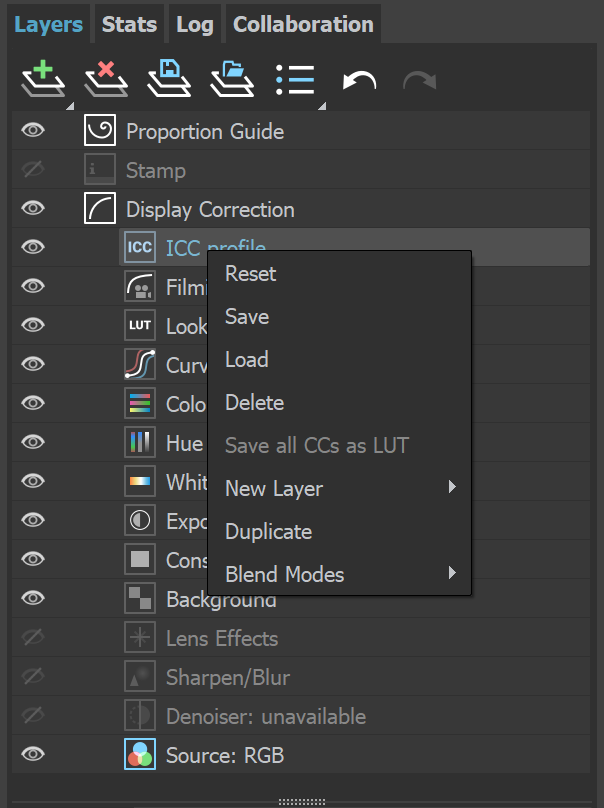604x808 pixels.
Task: Toggle visibility of the Lookup Table layer
Action: pyautogui.click(x=33, y=325)
